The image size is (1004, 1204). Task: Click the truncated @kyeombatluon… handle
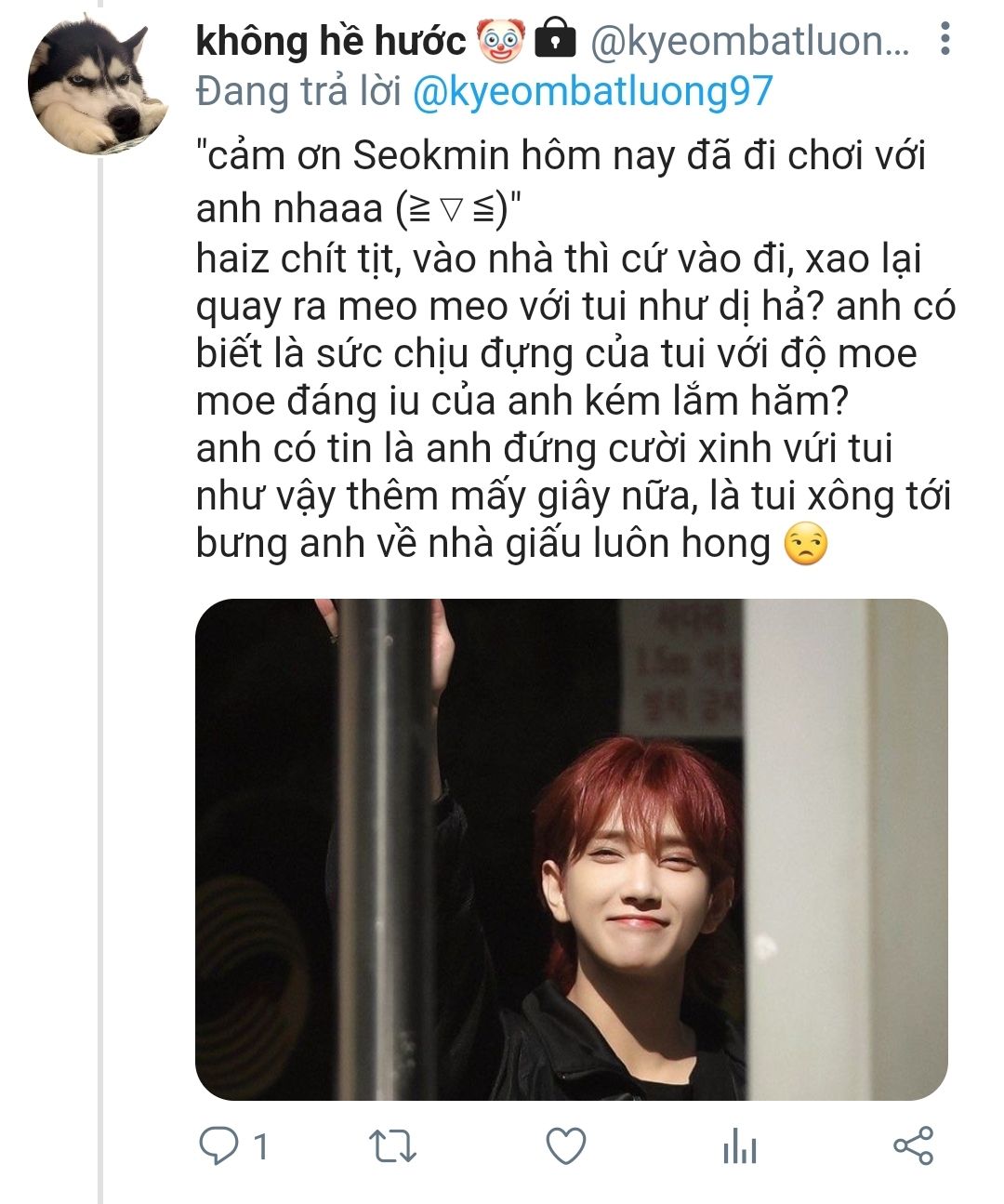pyautogui.click(x=751, y=41)
